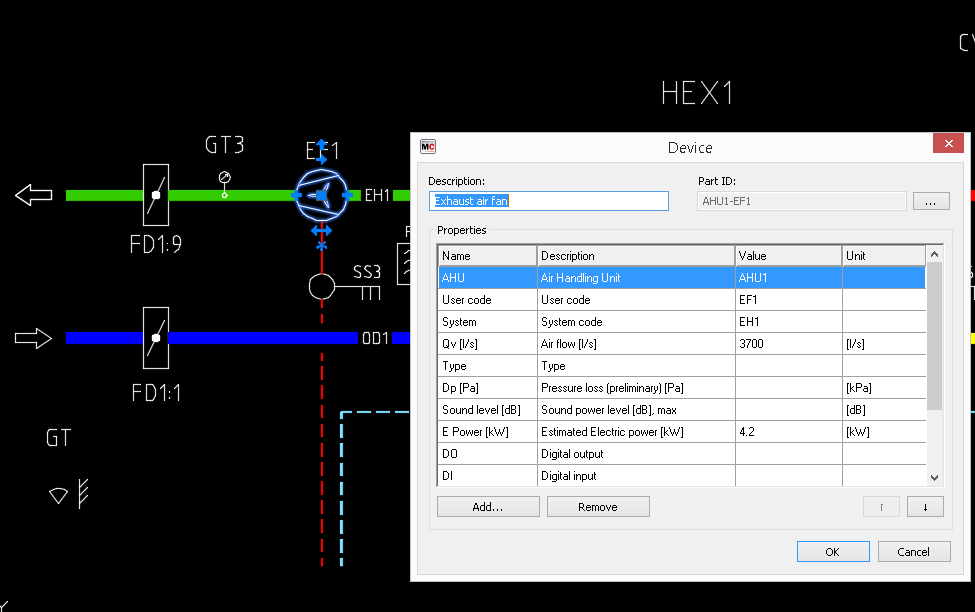Click the exhaust fan EF1 symbol
Viewport: 975px width, 612px height.
[x=321, y=196]
